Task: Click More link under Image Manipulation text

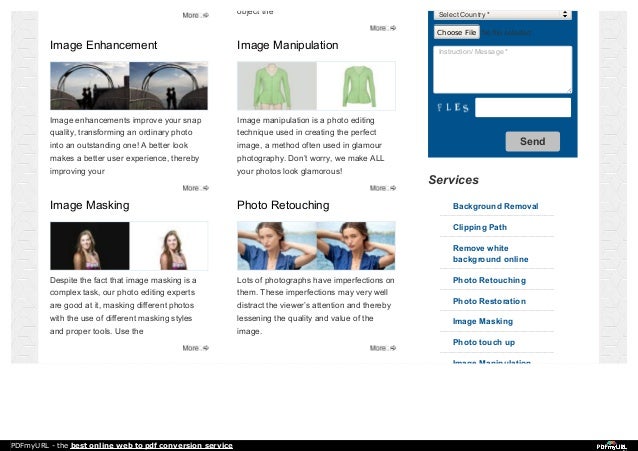Action: [383, 188]
